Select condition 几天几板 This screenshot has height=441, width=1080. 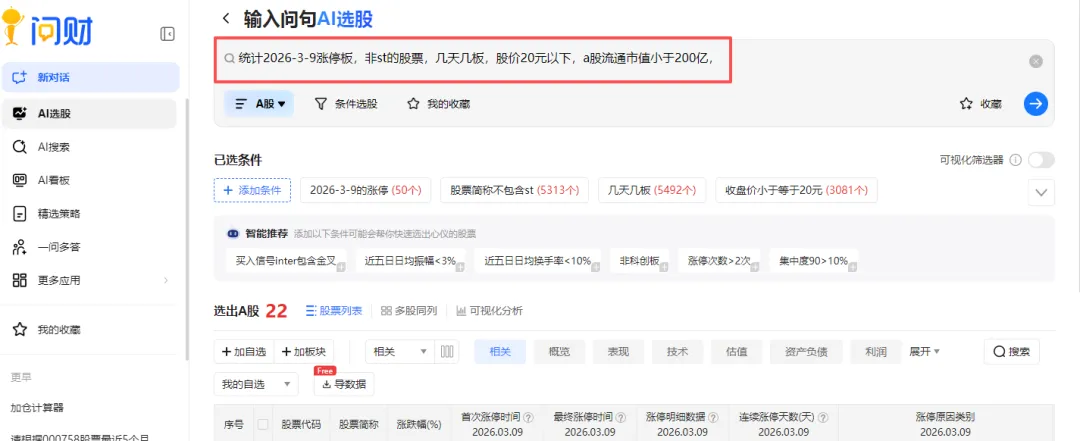(x=652, y=190)
